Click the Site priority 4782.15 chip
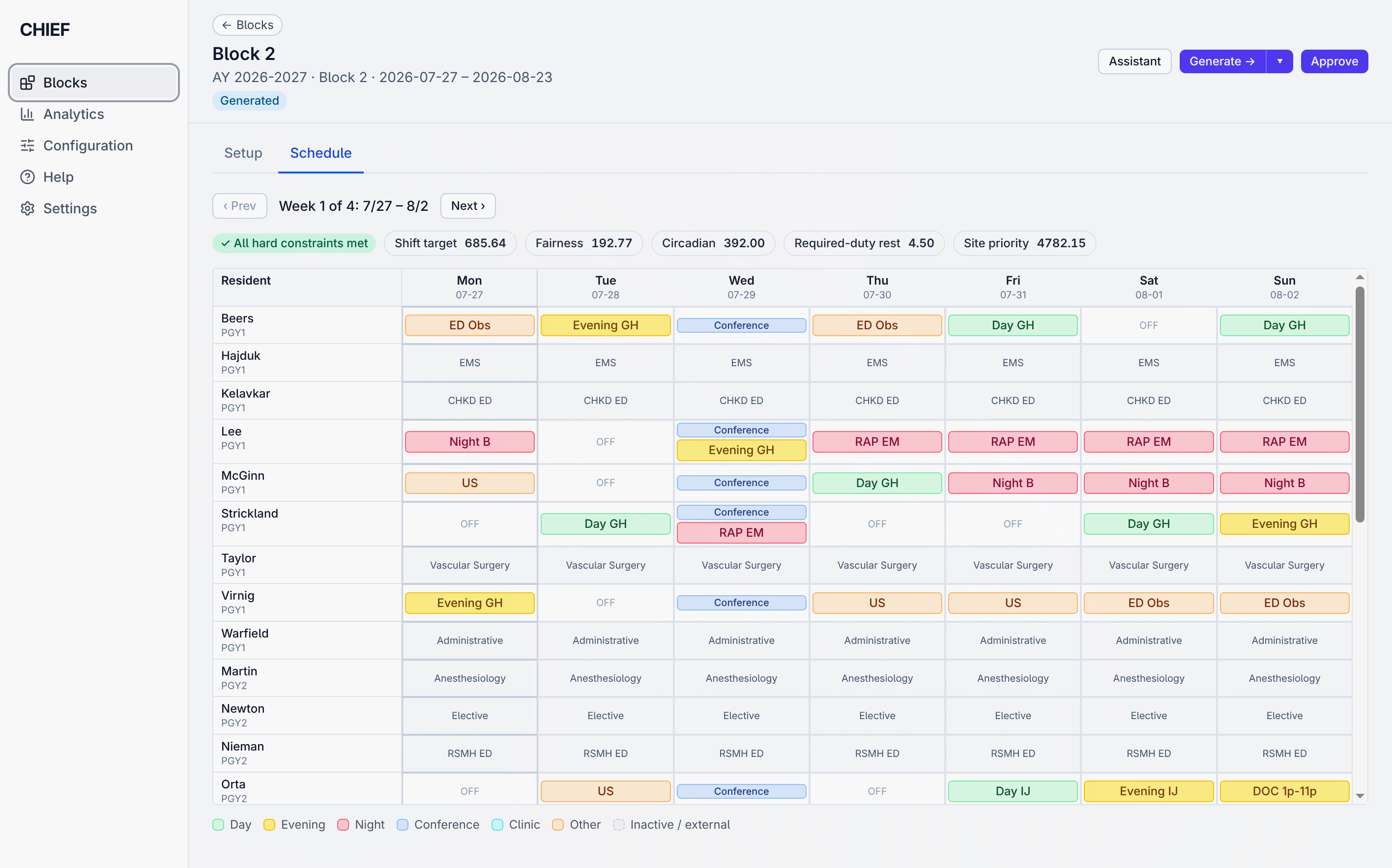The image size is (1392, 868). [1024, 243]
